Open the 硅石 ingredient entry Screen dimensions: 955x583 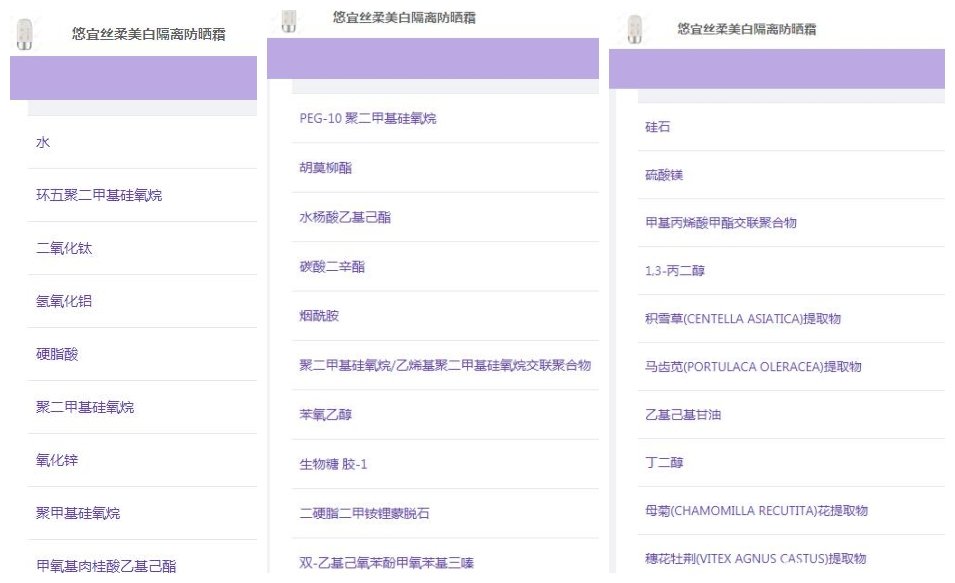(658, 127)
